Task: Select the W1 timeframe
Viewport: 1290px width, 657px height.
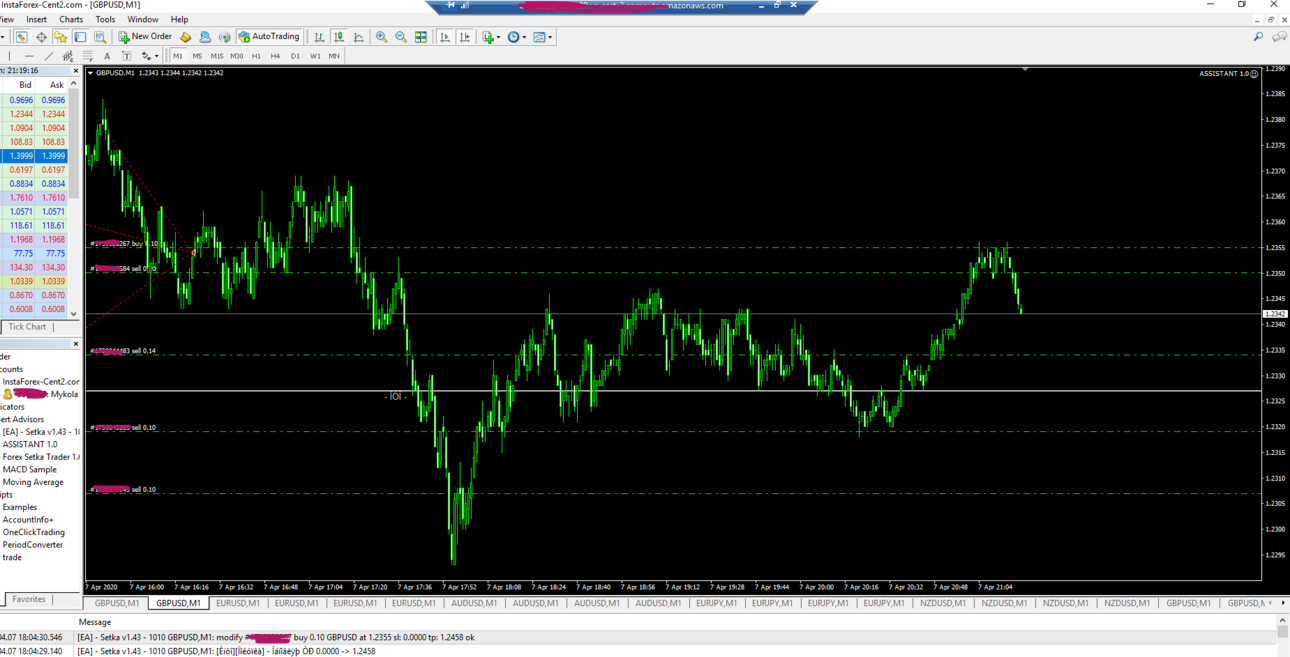Action: coord(315,56)
